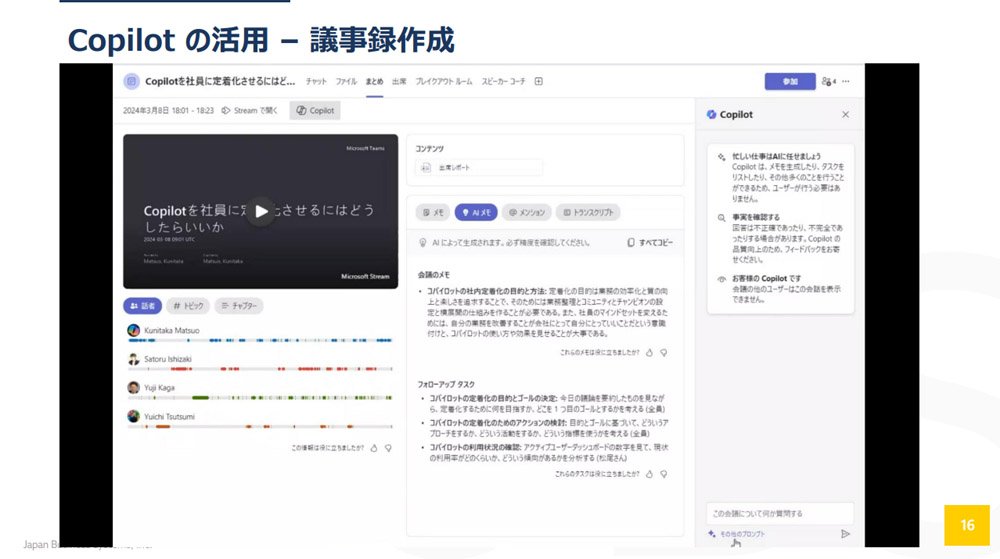Click Yuichi Tsutsumi speaker name
The height and width of the screenshot is (559, 1000).
[x=170, y=416]
